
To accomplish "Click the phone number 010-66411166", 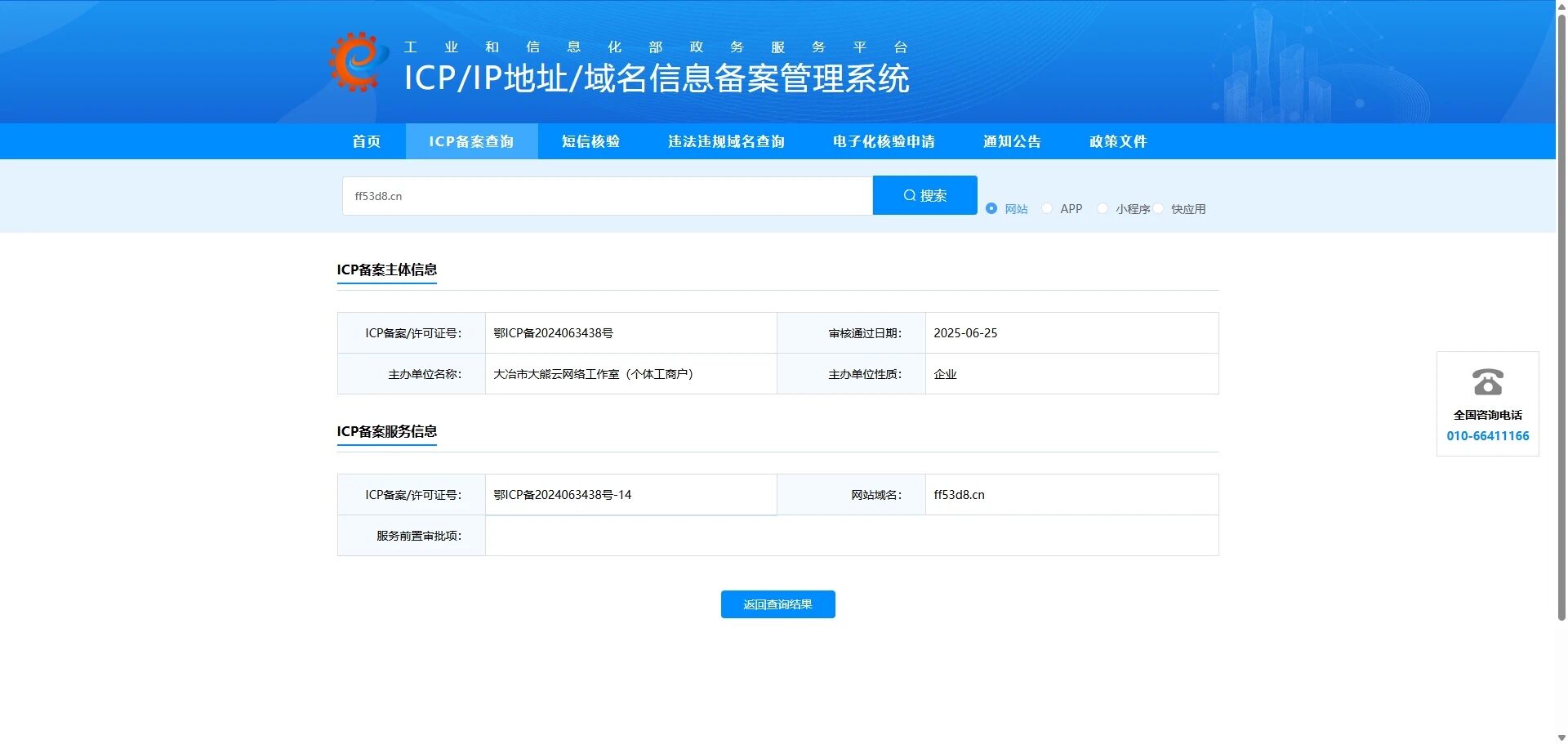I will tap(1487, 436).
